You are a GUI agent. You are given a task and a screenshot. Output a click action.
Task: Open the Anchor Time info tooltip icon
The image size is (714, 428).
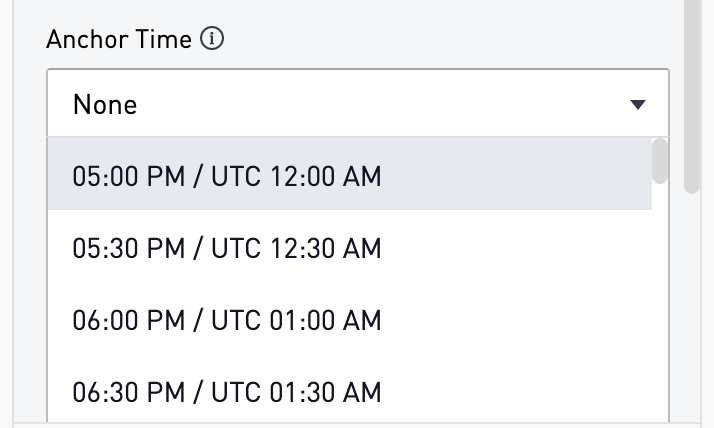[x=212, y=38]
